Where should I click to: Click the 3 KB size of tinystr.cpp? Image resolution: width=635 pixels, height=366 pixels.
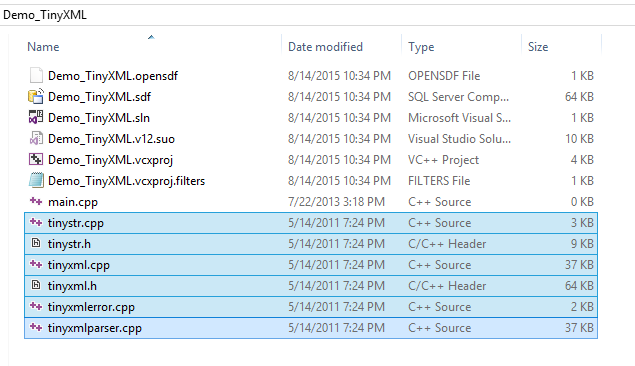pyautogui.click(x=582, y=223)
